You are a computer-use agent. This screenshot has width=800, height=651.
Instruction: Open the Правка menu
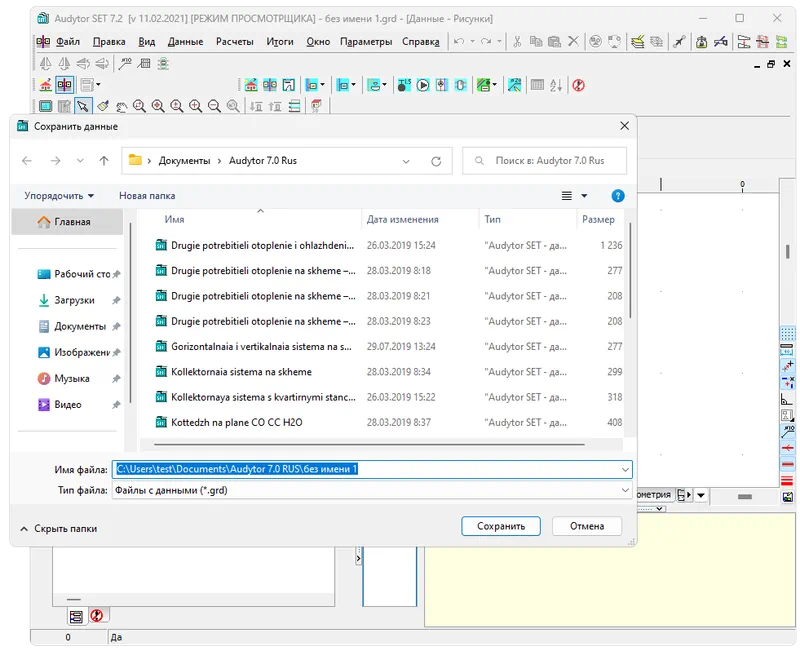tap(109, 41)
